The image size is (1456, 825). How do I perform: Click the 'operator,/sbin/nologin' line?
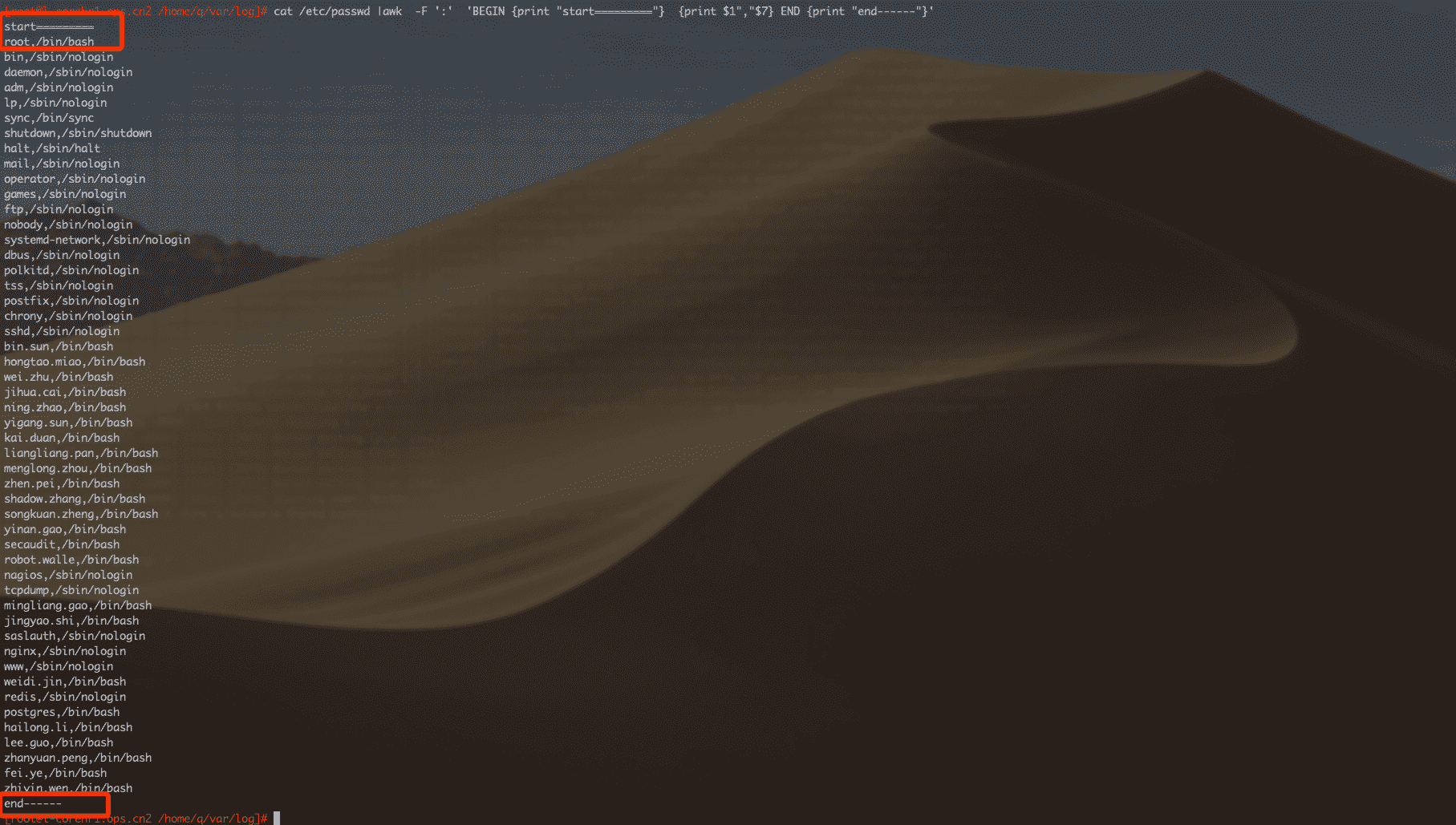(x=75, y=179)
